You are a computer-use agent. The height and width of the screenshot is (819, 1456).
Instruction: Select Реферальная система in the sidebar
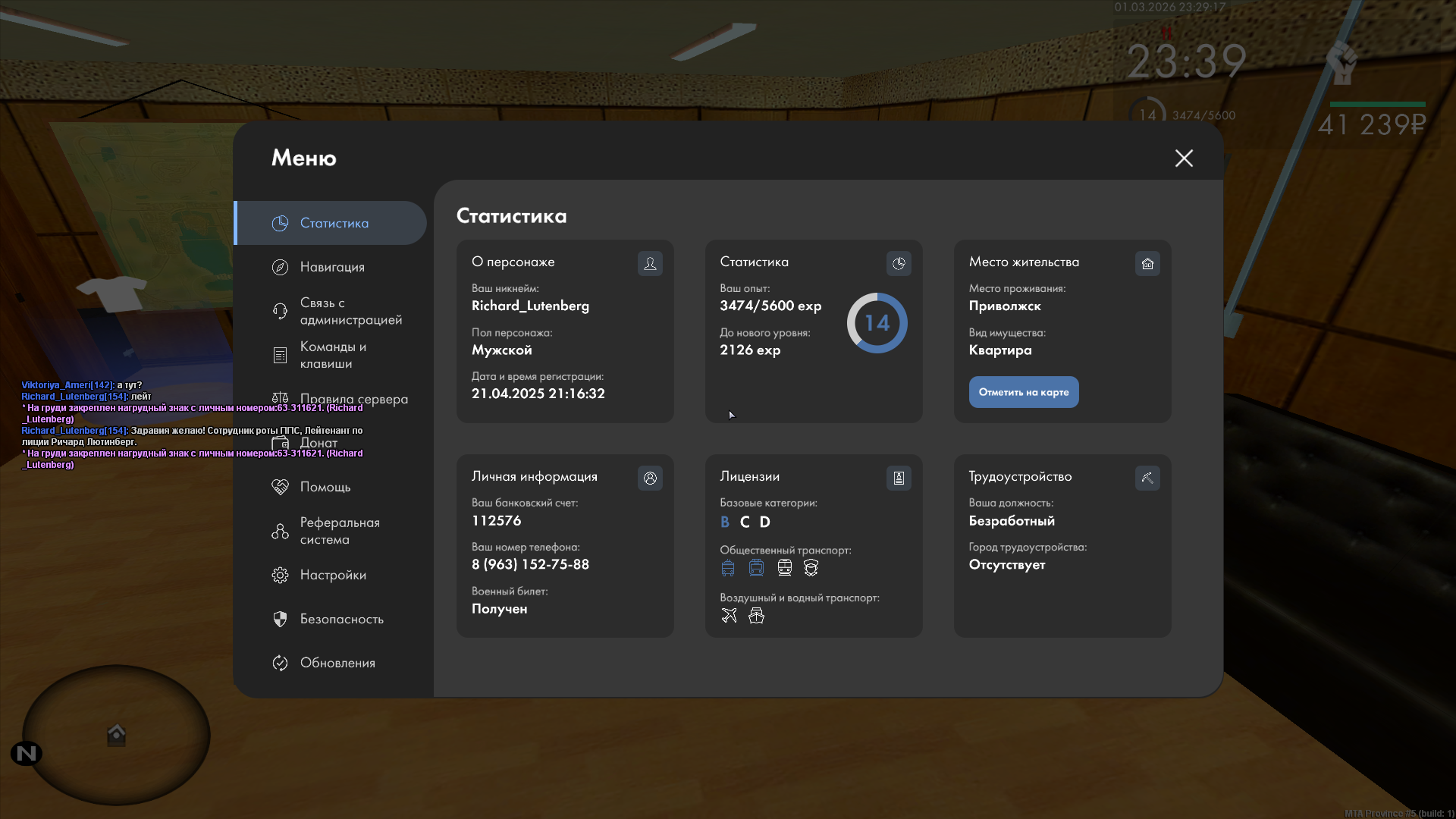pyautogui.click(x=339, y=531)
